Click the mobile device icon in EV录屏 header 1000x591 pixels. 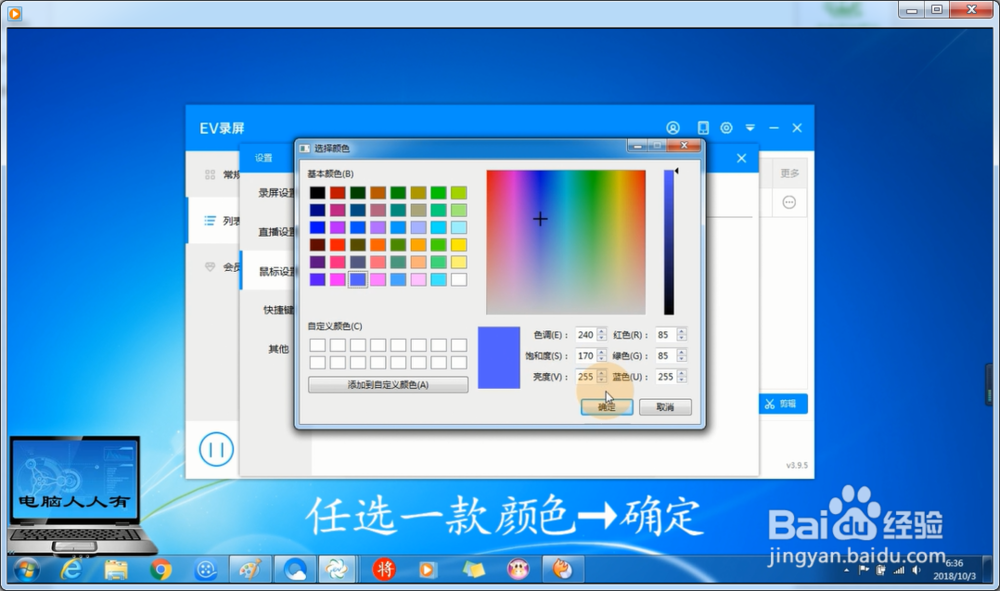tap(703, 128)
